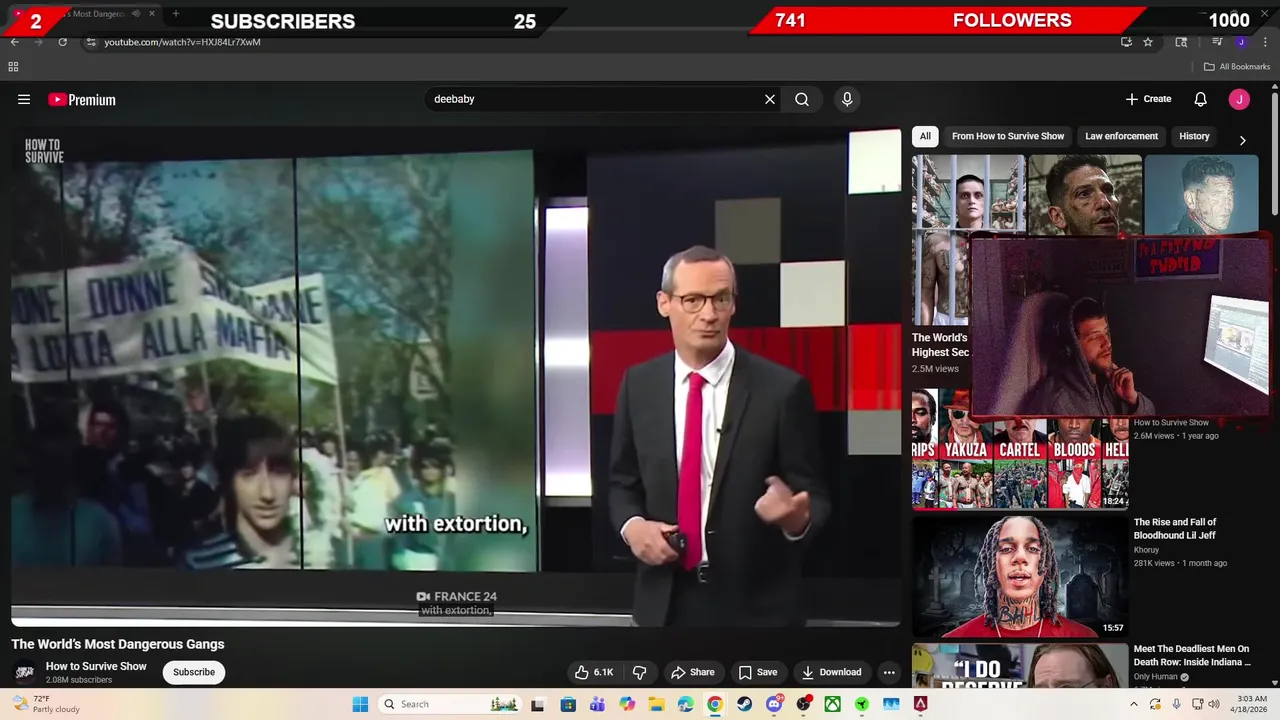The image size is (1280, 720).
Task: Like the video (6.1K)
Action: [x=594, y=672]
